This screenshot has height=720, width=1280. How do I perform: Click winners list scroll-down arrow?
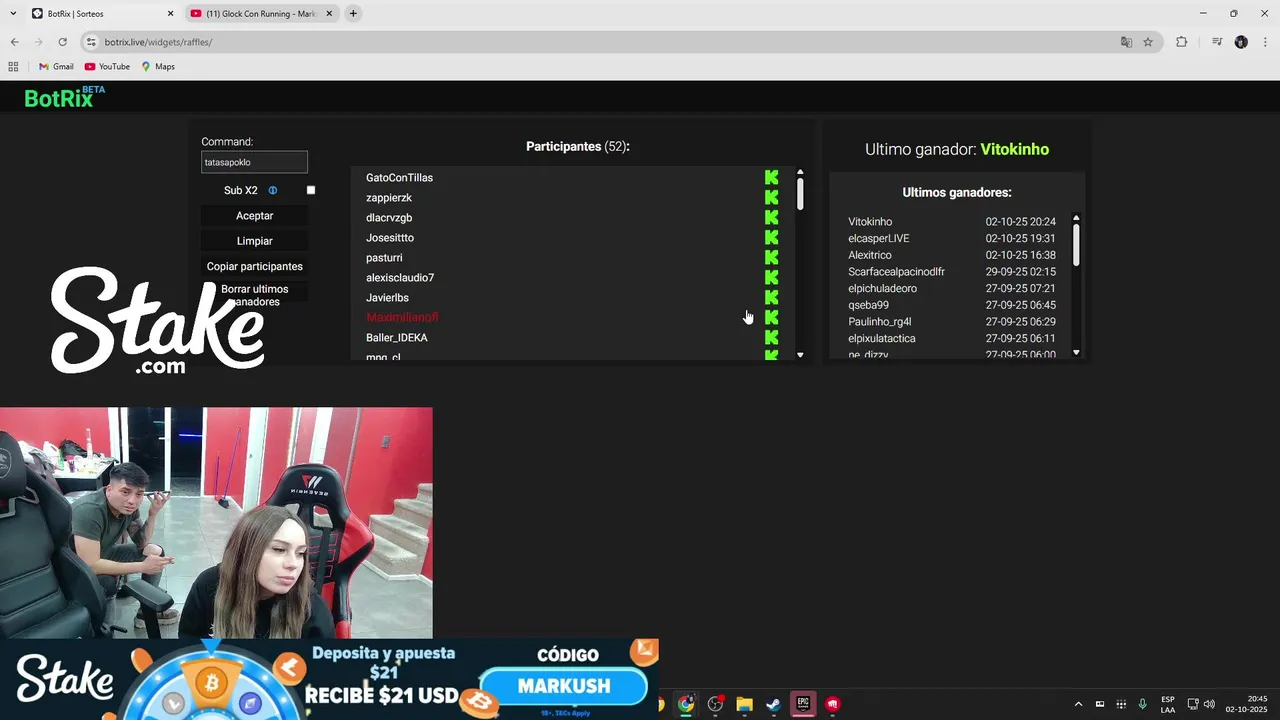1076,352
